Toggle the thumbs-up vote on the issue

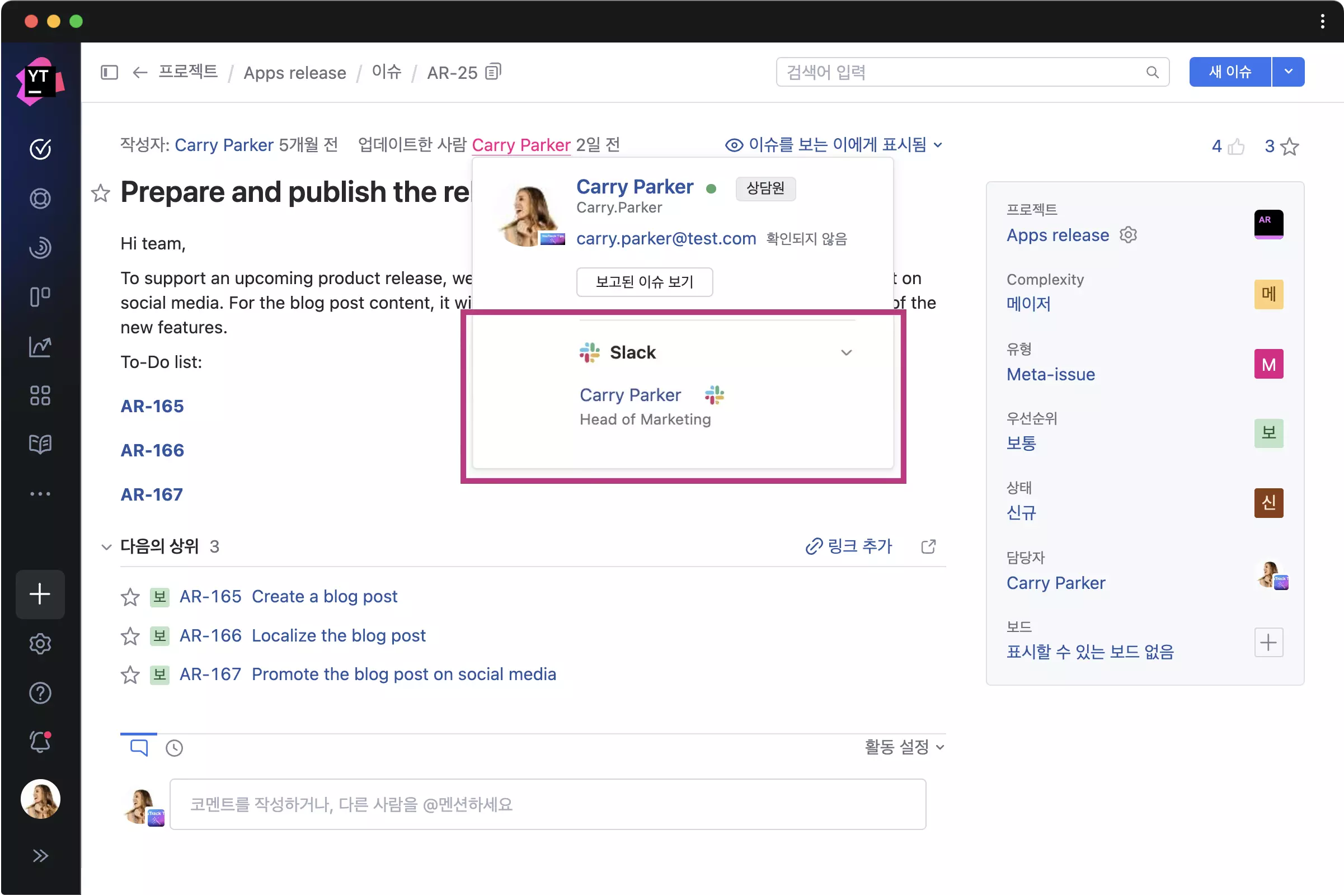pos(1236,147)
